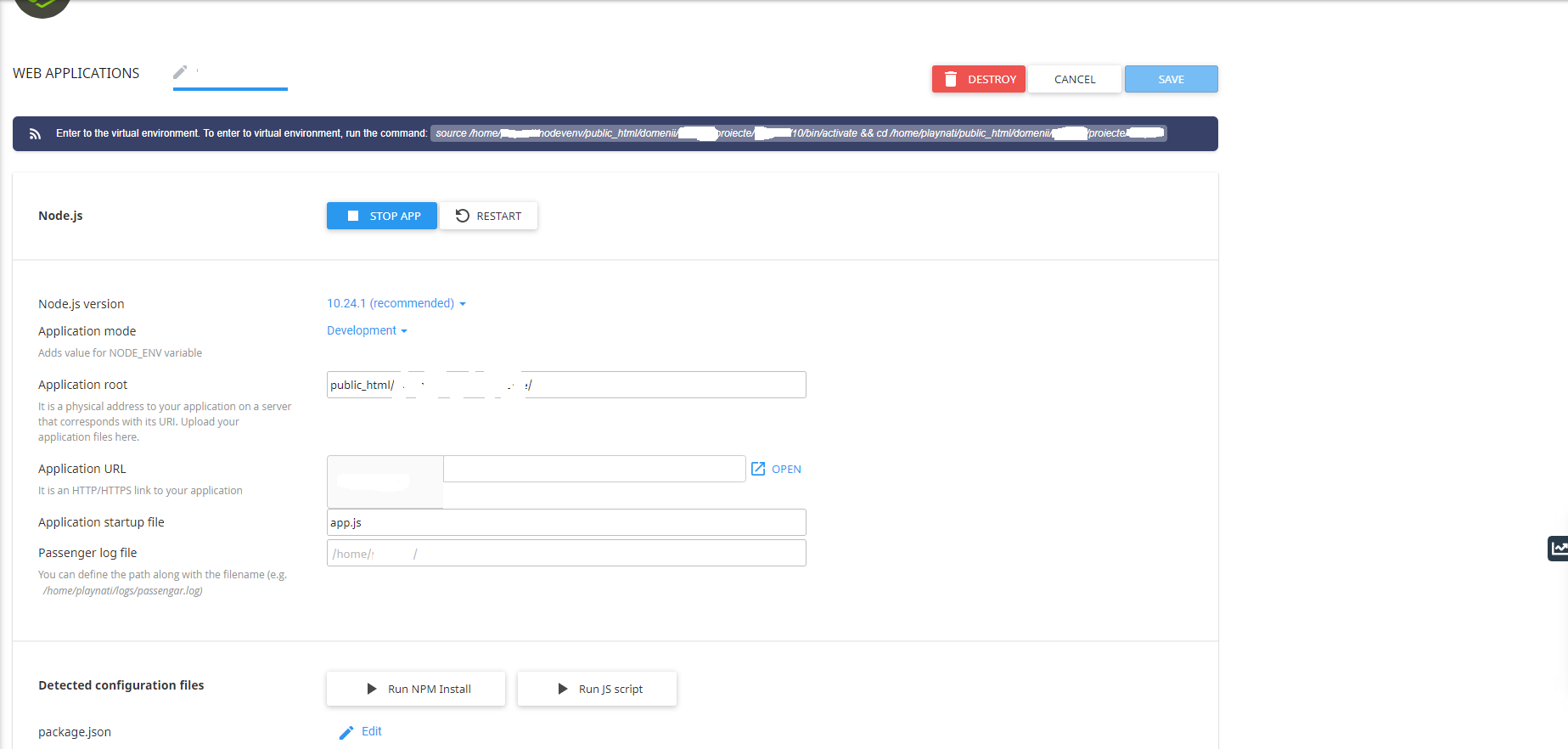The height and width of the screenshot is (749, 1568).
Task: Click the DESTROY button
Action: pos(978,79)
